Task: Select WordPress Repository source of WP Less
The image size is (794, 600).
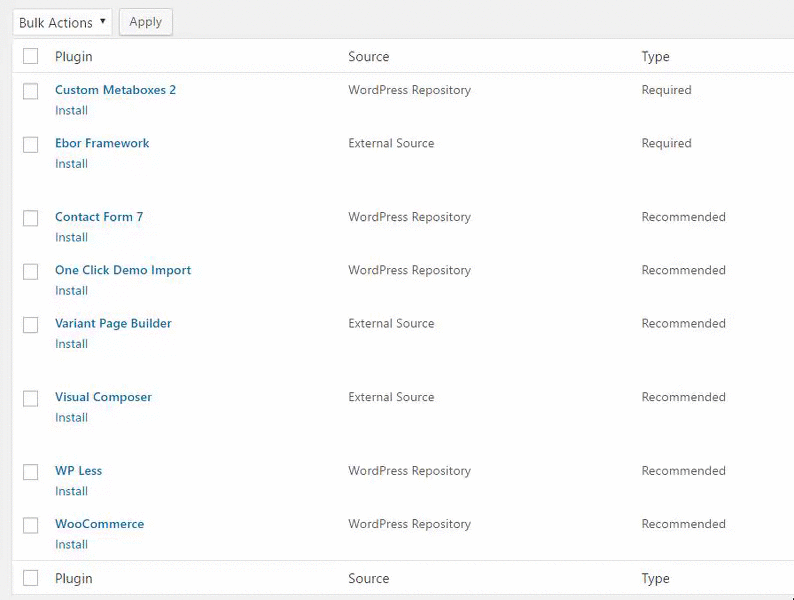Action: click(x=410, y=471)
